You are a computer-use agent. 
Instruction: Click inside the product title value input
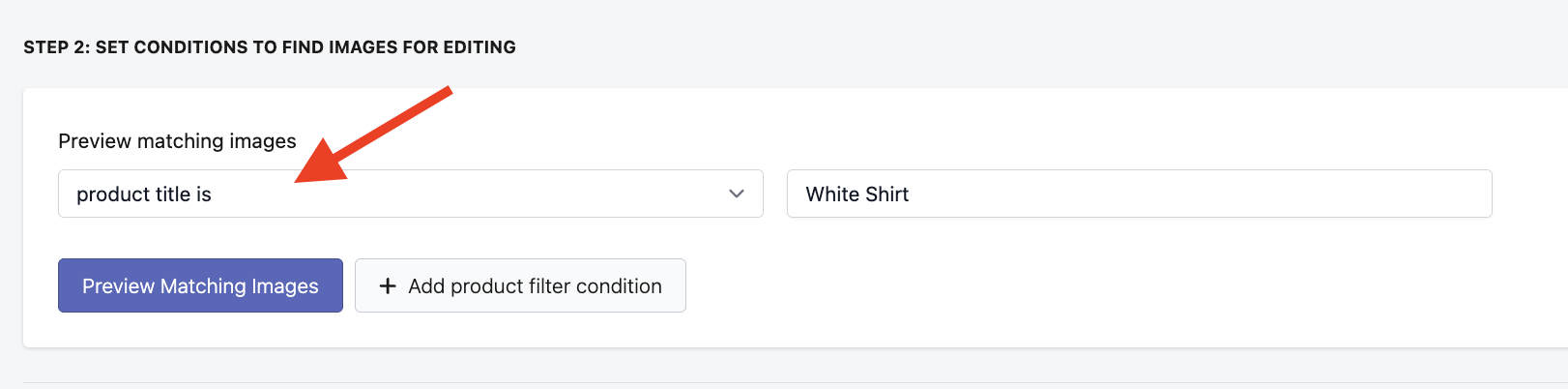[x=1063, y=194]
